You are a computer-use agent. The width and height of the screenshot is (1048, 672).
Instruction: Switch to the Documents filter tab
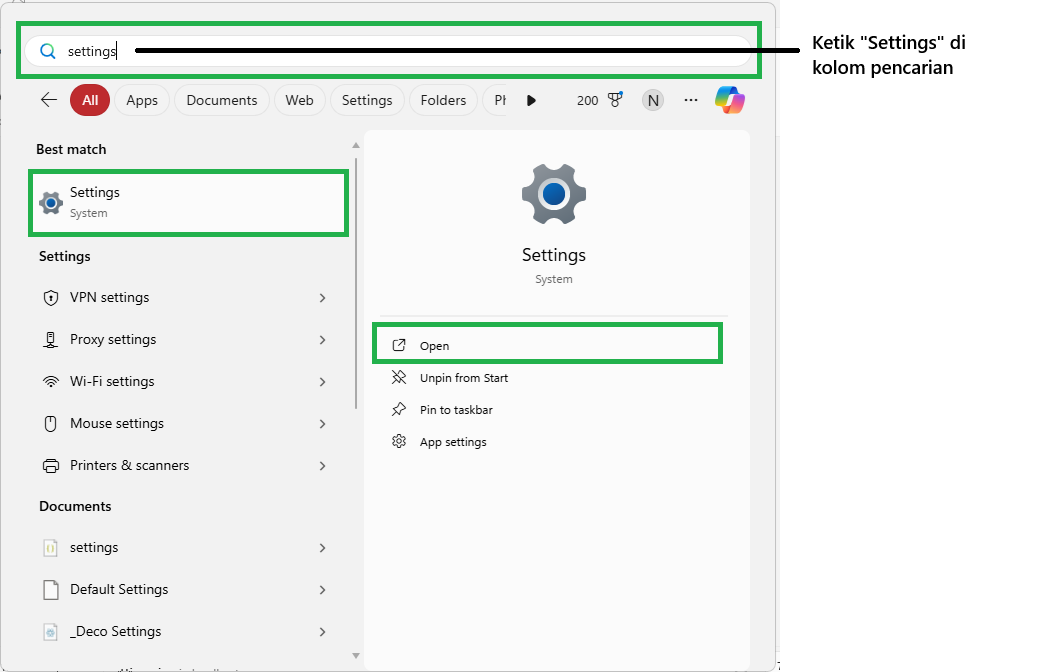[222, 100]
